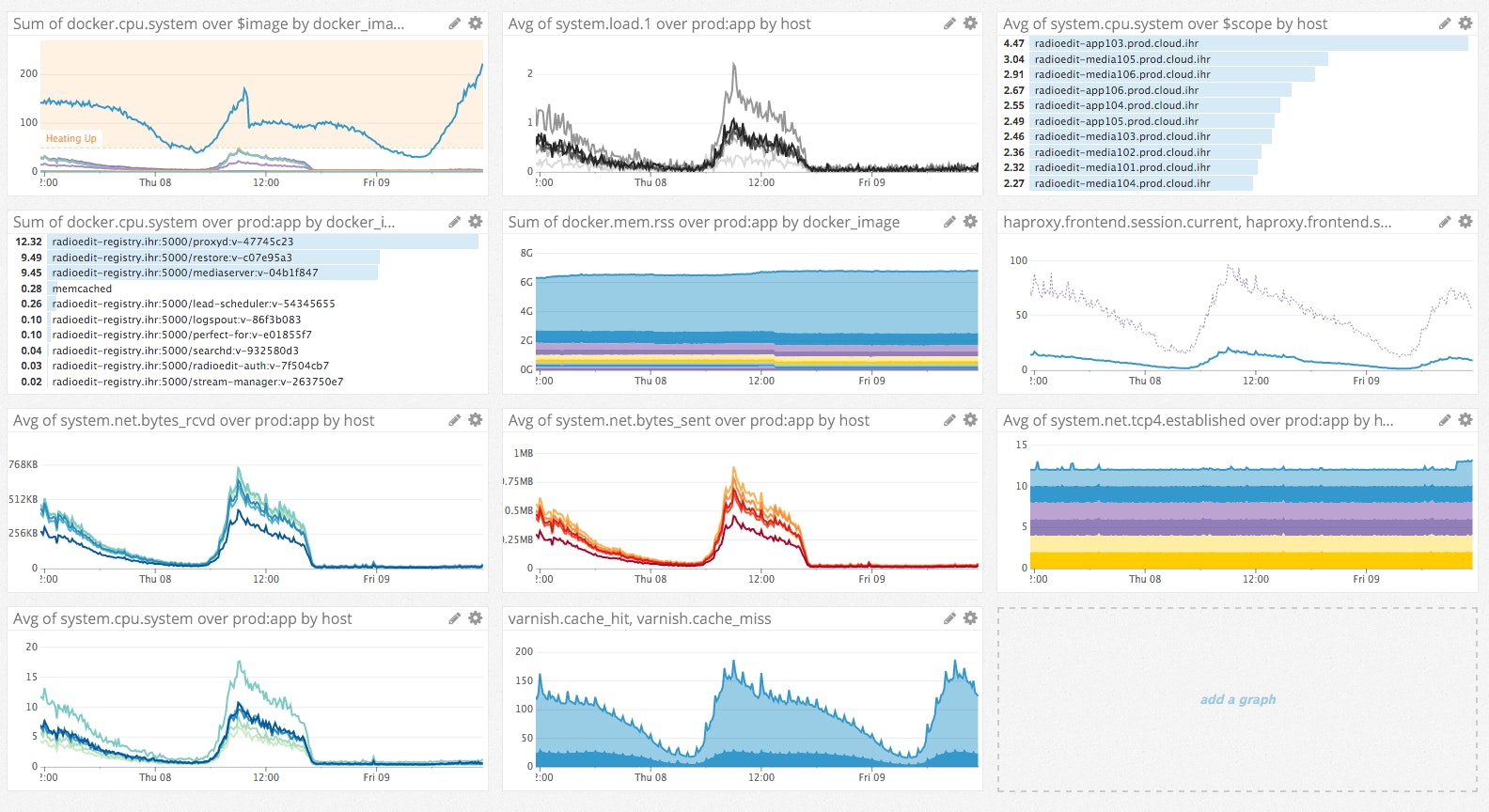Click pencil on Avg system.cpu.system $scope graph
This screenshot has width=1489, height=812.
click(1444, 23)
